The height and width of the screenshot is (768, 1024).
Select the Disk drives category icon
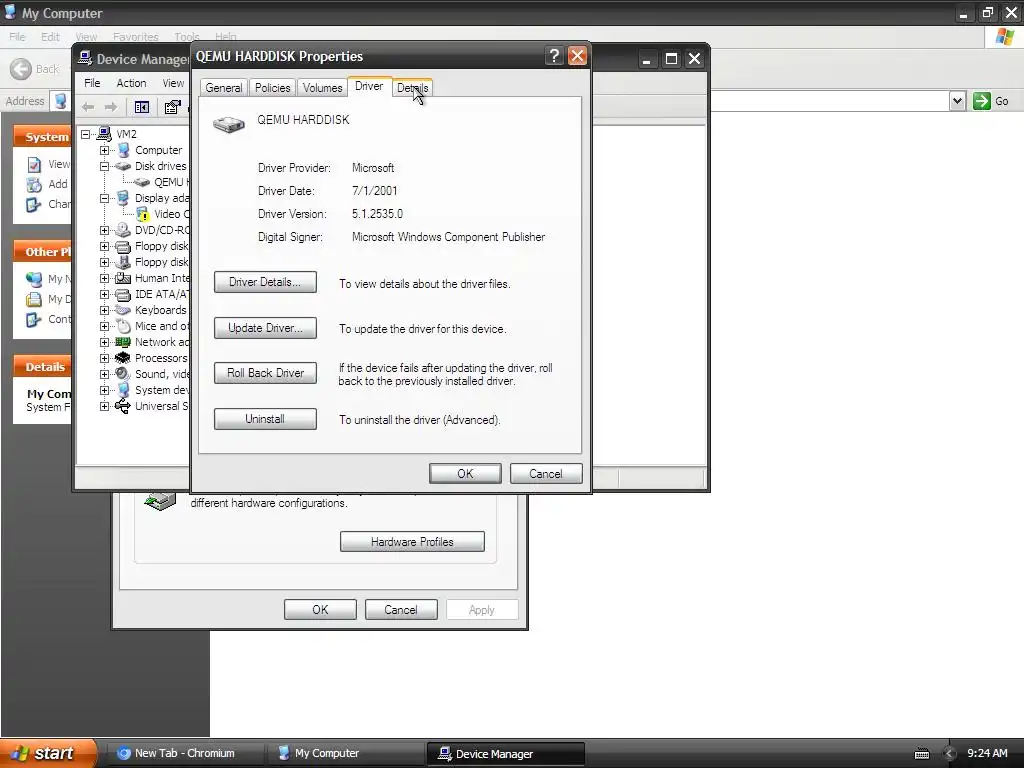[123, 167]
